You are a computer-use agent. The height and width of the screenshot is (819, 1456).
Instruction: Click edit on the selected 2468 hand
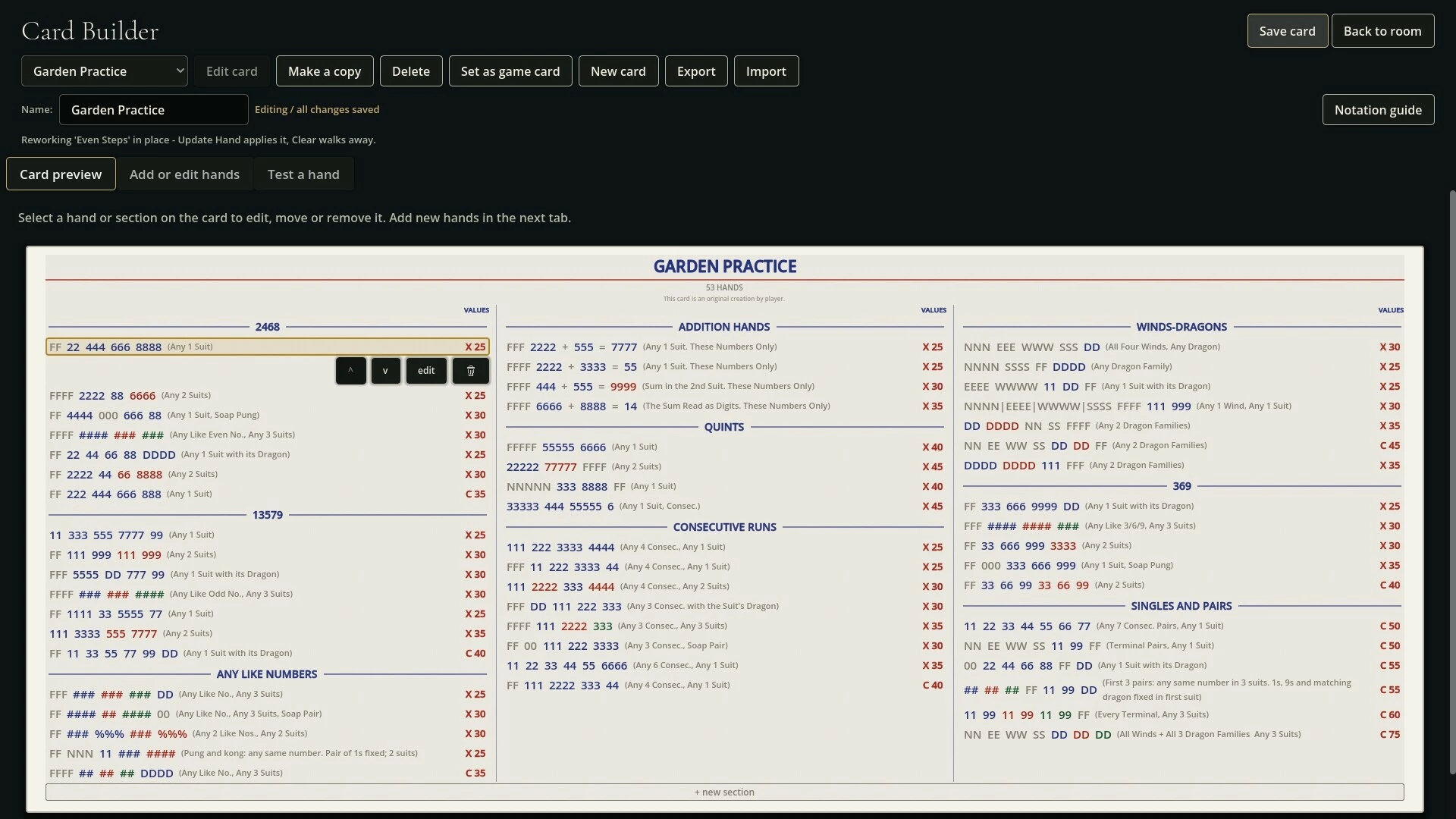[x=426, y=371]
